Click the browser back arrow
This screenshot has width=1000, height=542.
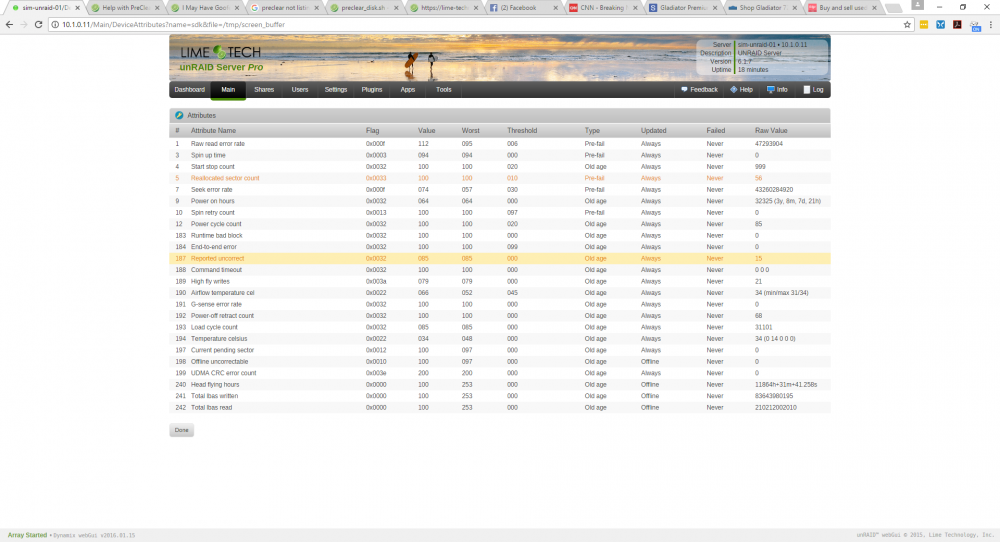click(x=9, y=24)
